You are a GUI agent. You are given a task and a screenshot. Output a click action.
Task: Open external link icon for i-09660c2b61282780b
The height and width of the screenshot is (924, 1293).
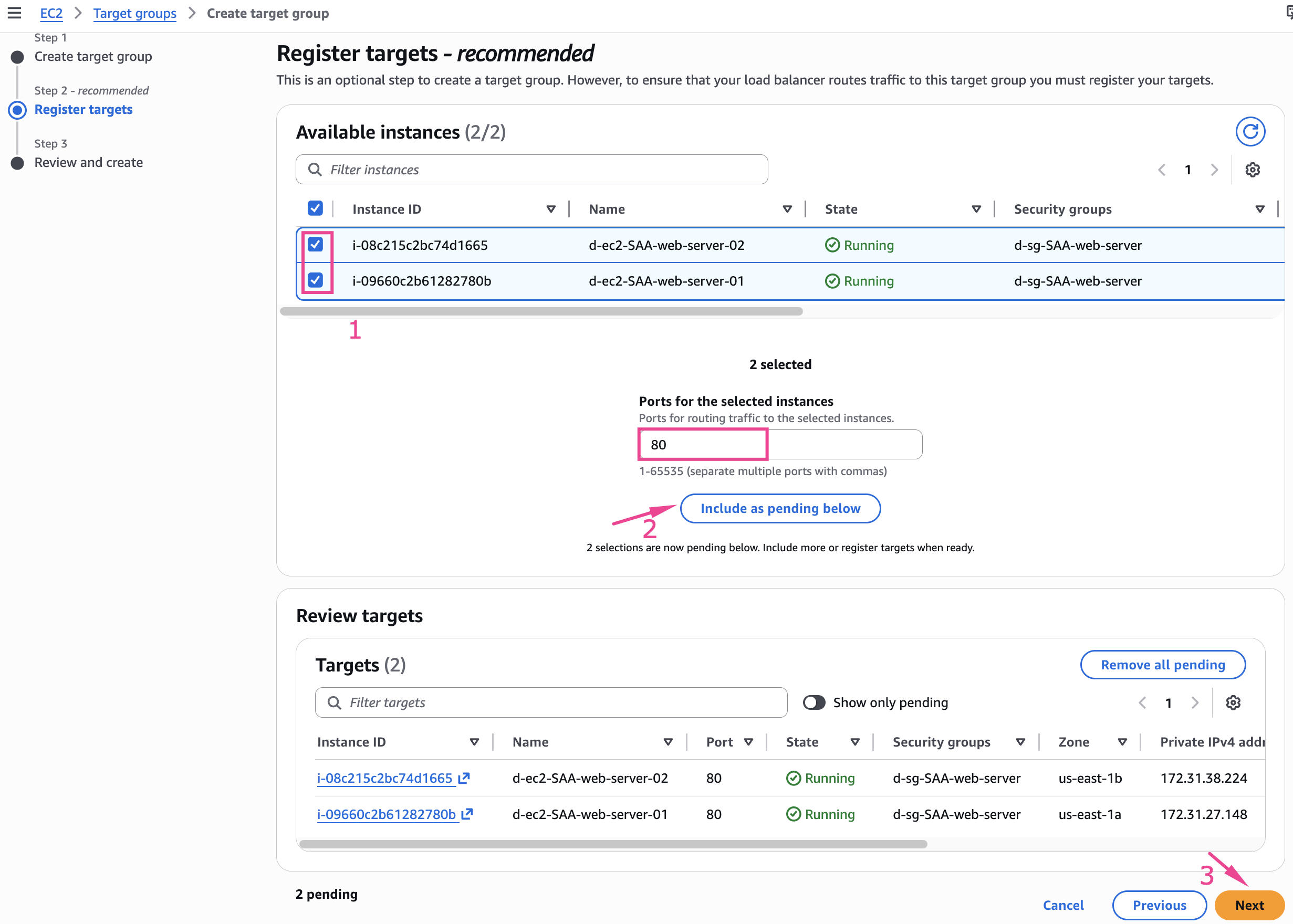[x=467, y=814]
